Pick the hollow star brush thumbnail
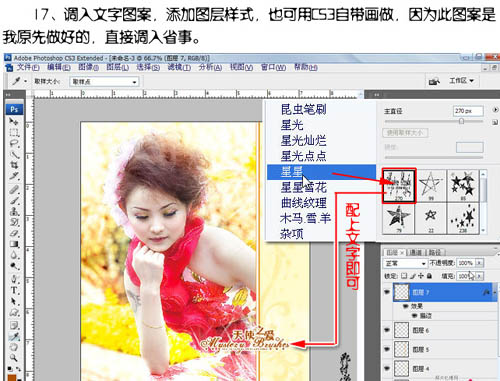The height and width of the screenshot is (381, 500). click(x=431, y=185)
